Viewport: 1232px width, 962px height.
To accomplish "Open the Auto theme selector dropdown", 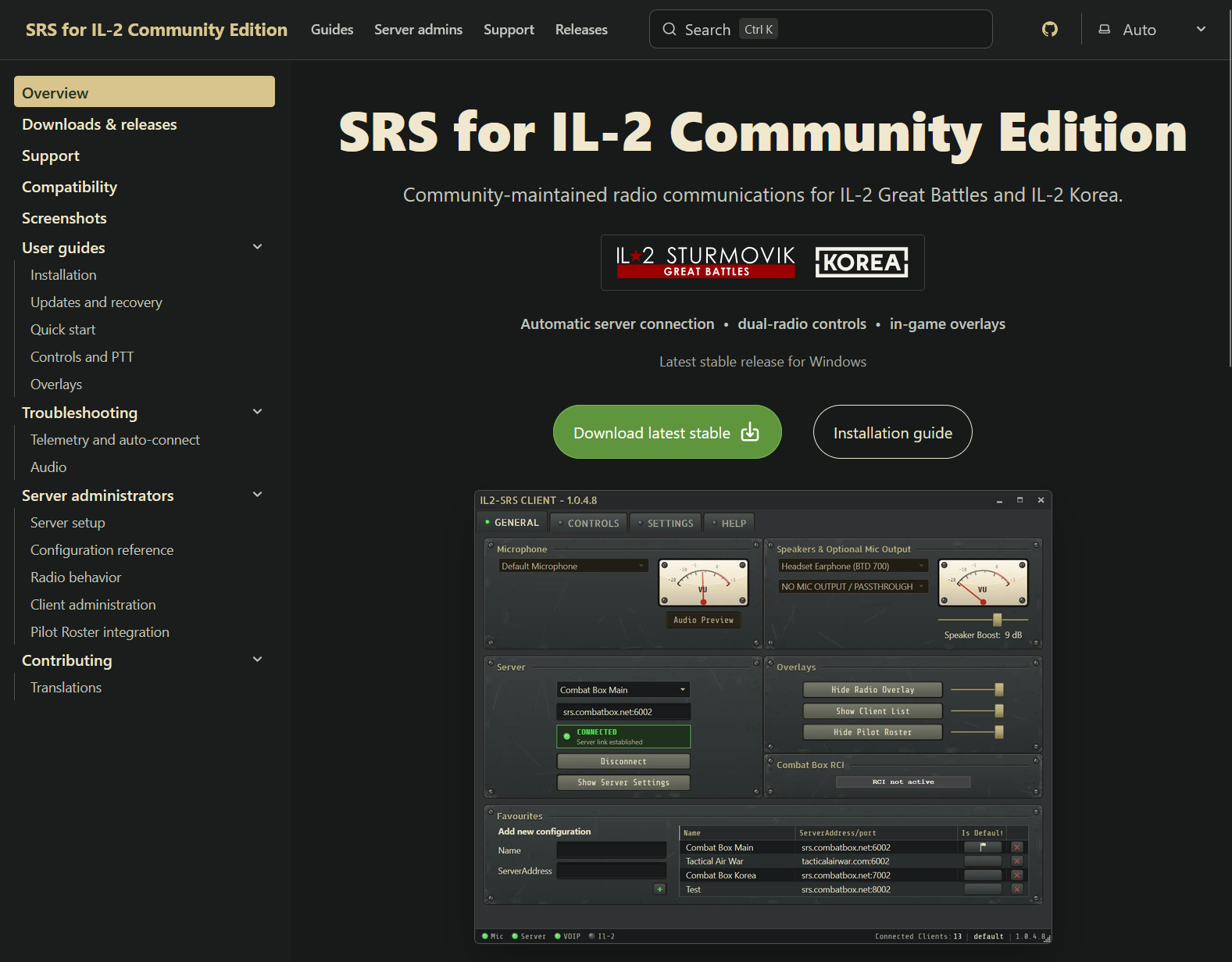I will pos(1152,30).
